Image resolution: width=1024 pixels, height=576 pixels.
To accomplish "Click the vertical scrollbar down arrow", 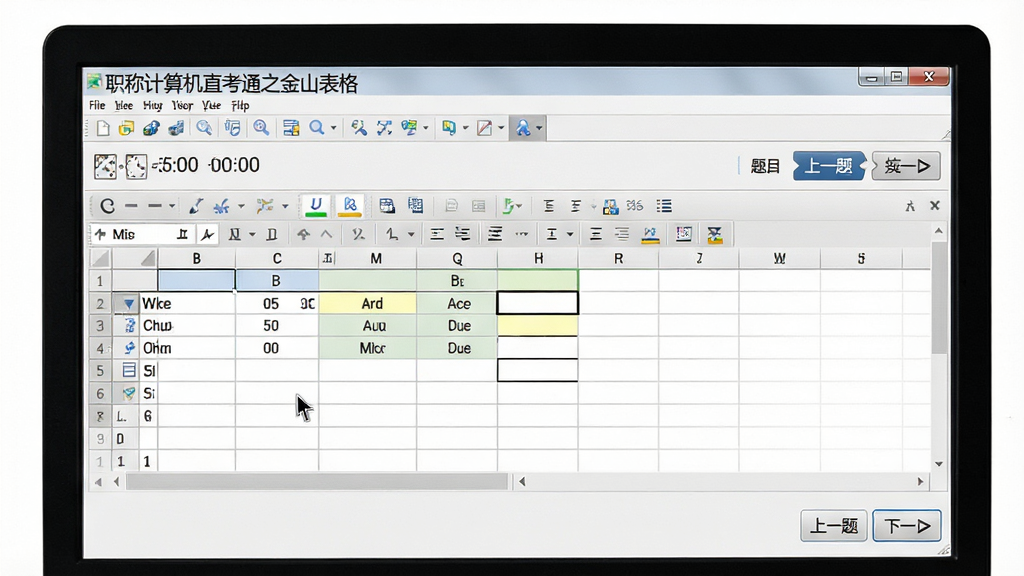I will [x=938, y=464].
